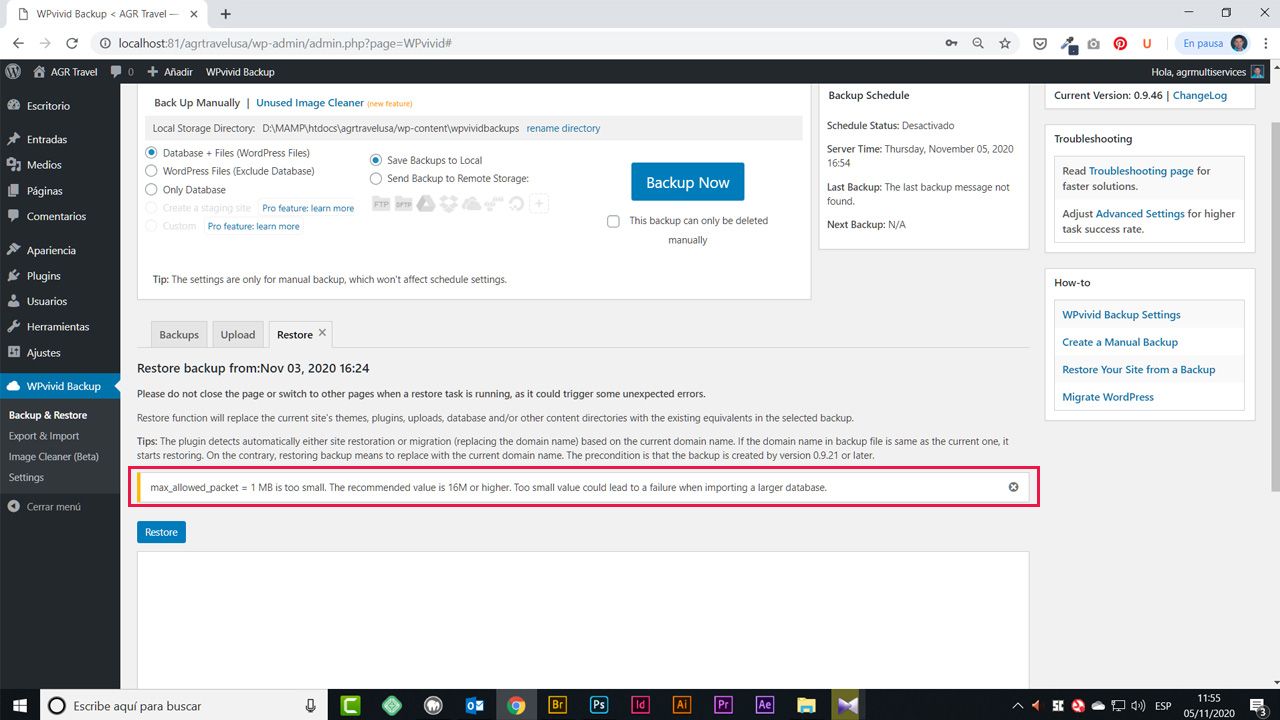Click the Restore button
The image size is (1280, 720).
[161, 532]
